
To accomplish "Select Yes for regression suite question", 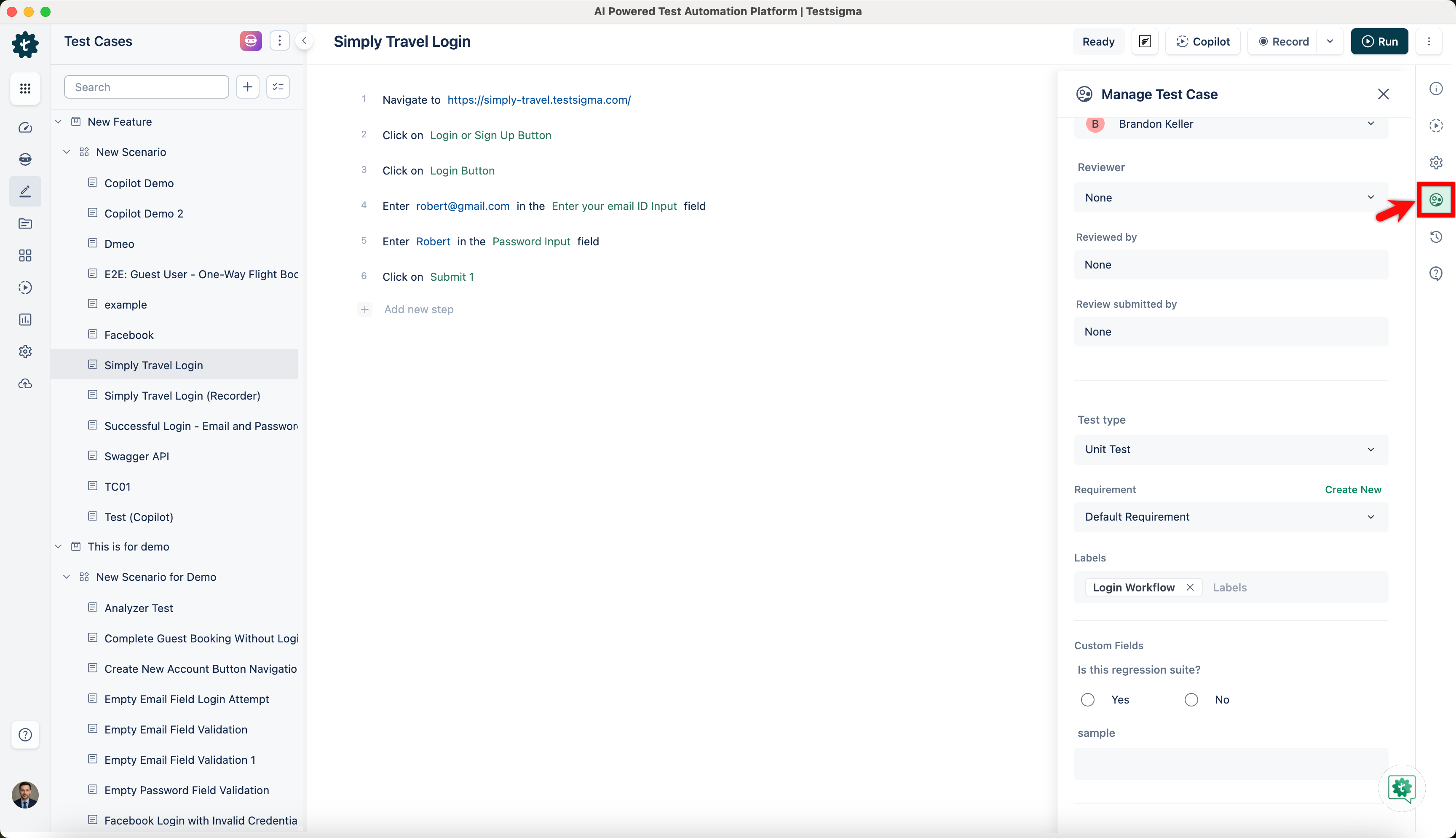I will (x=1087, y=699).
